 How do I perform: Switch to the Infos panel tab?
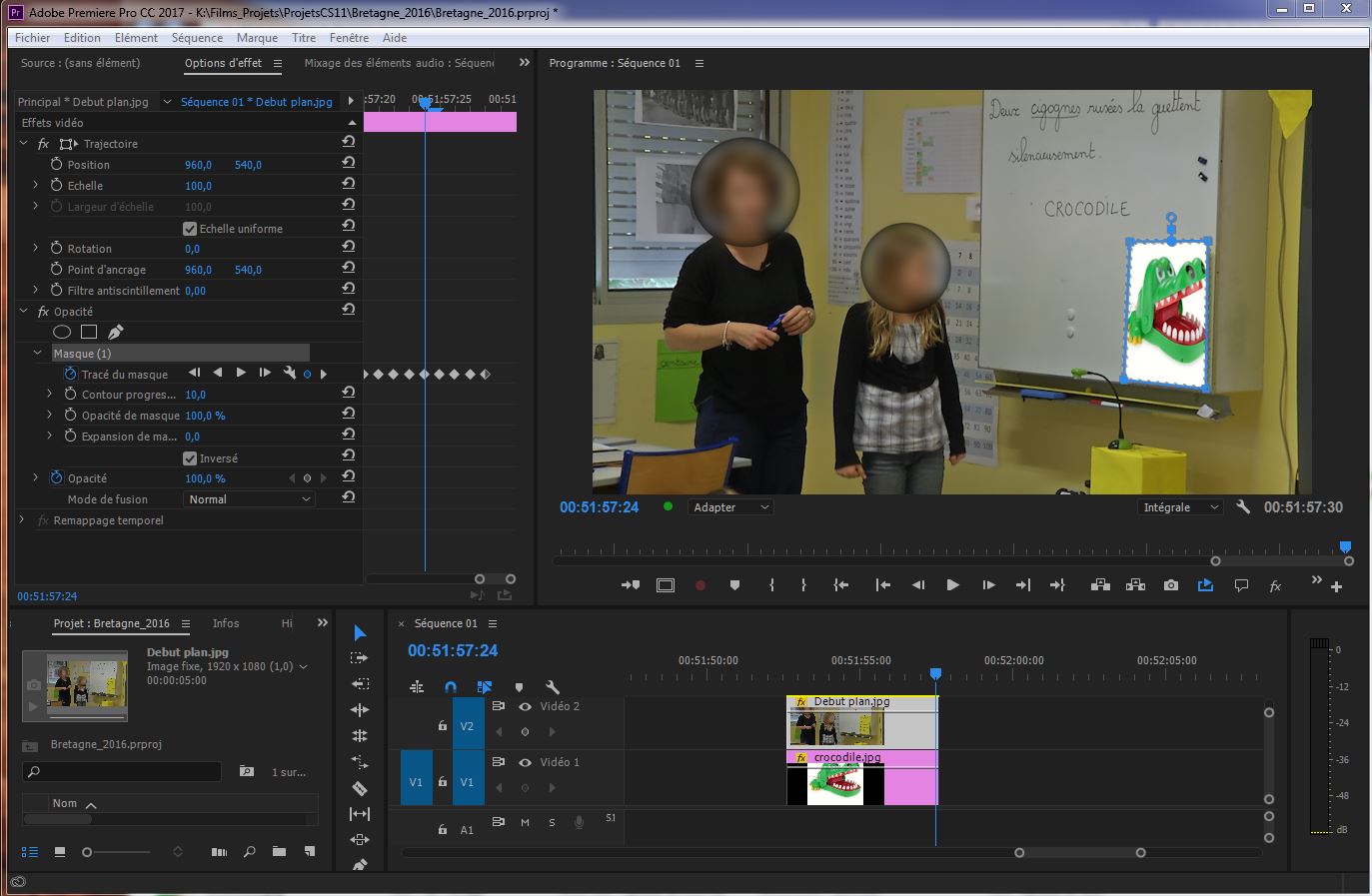point(226,623)
